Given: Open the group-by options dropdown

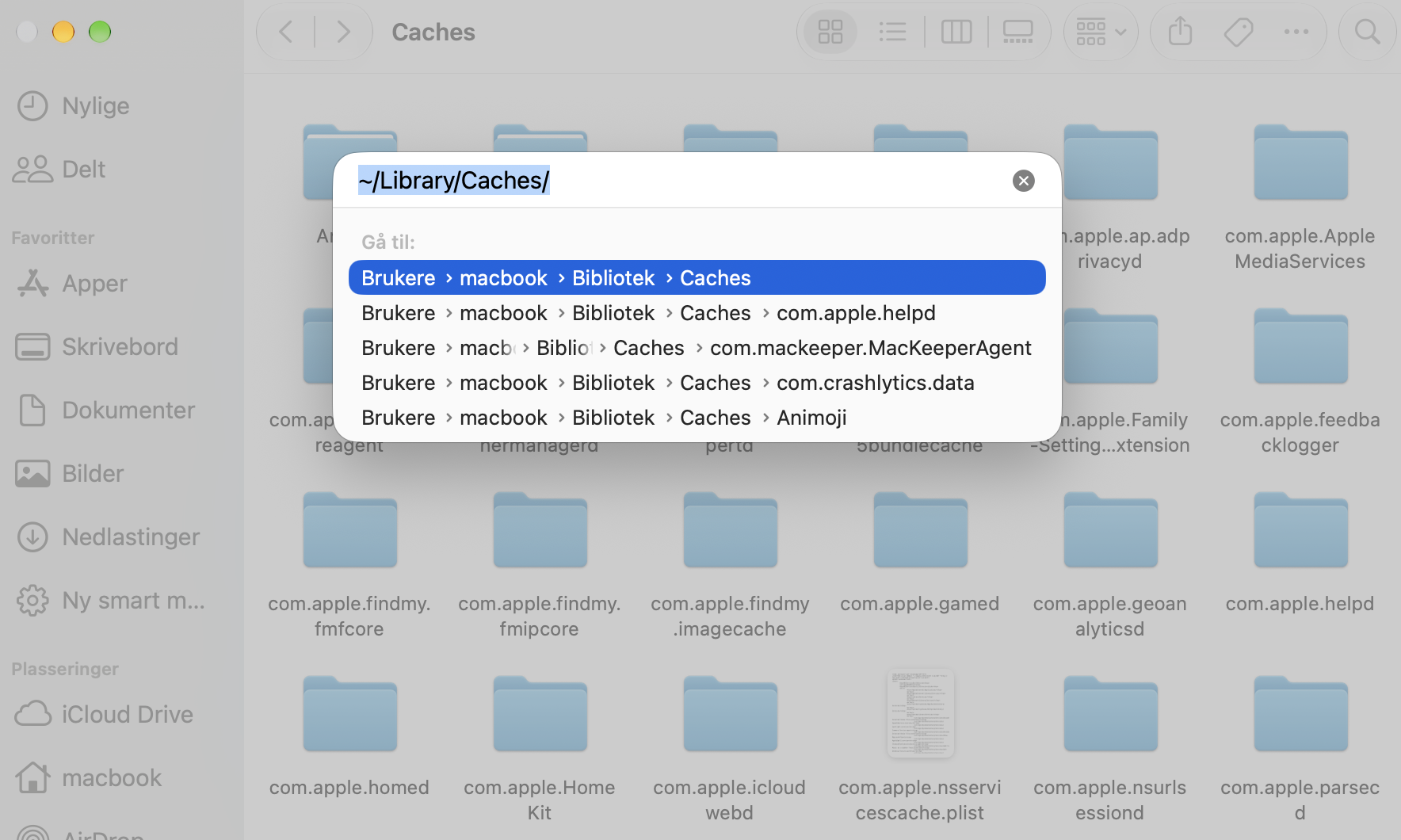Looking at the screenshot, I should pyautogui.click(x=1101, y=32).
